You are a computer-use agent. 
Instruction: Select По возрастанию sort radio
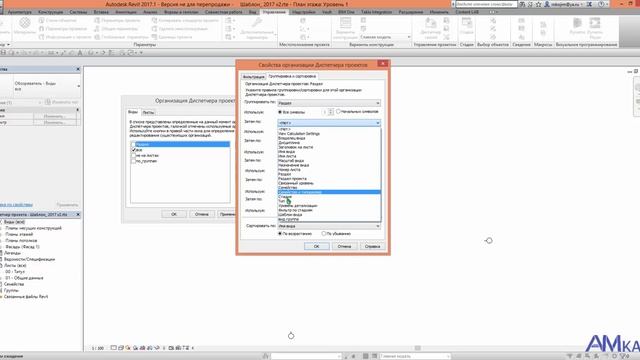pyautogui.click(x=280, y=233)
